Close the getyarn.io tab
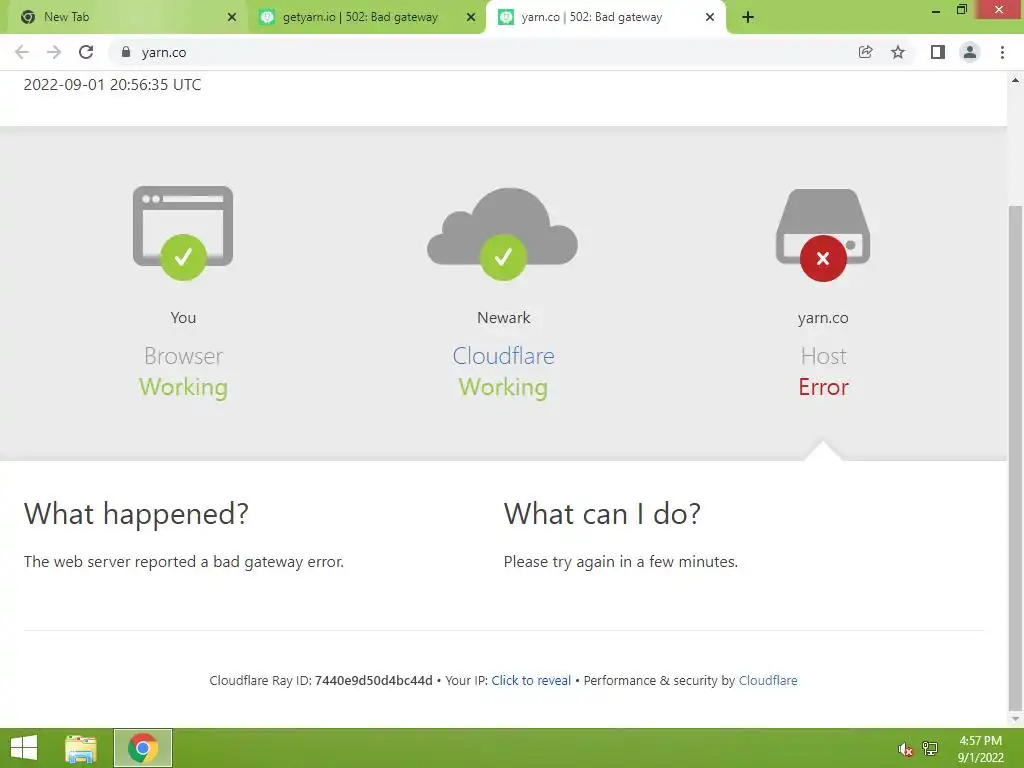This screenshot has height=768, width=1024. [471, 17]
